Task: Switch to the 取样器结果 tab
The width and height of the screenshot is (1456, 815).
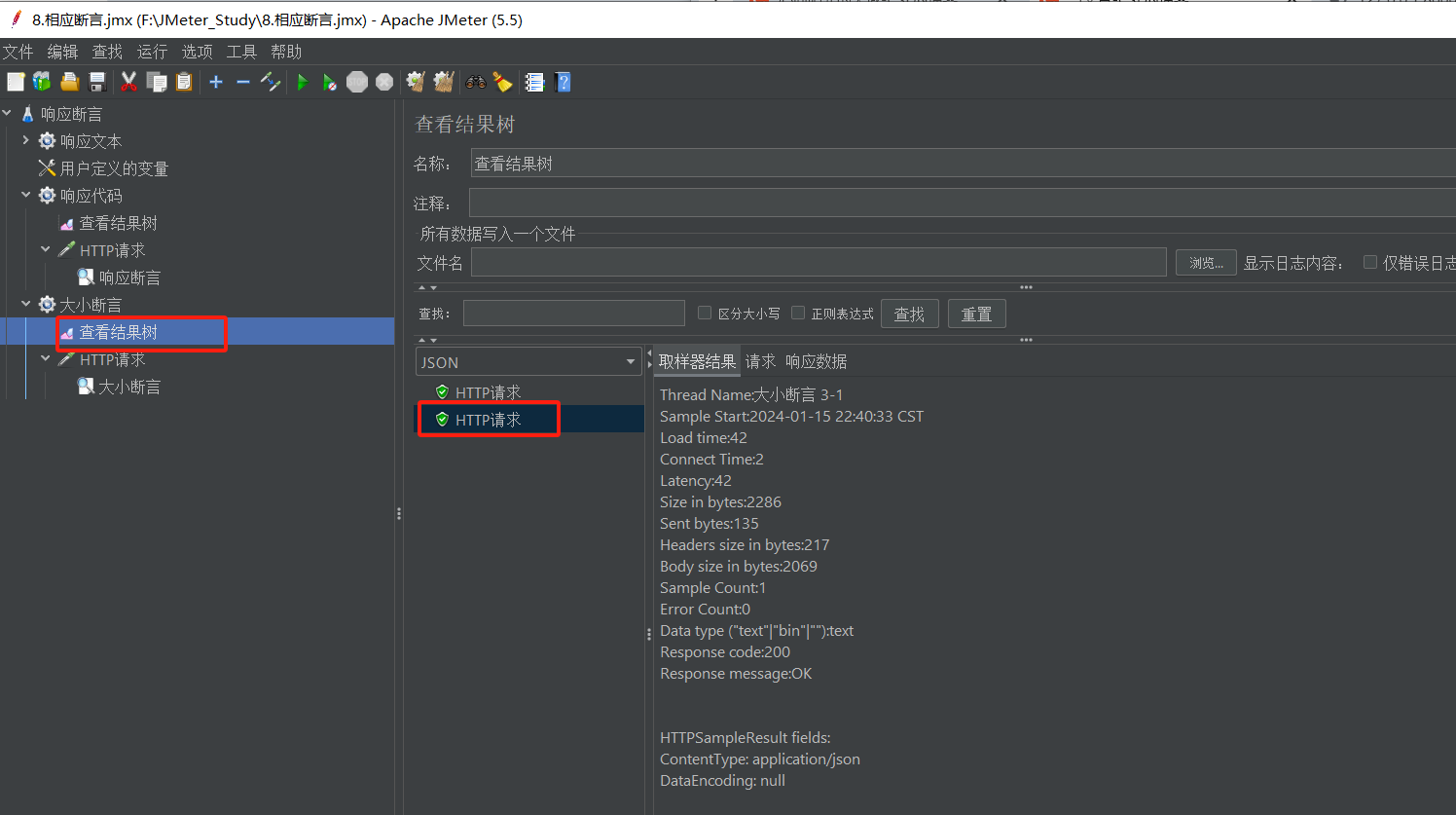Action: point(697,361)
